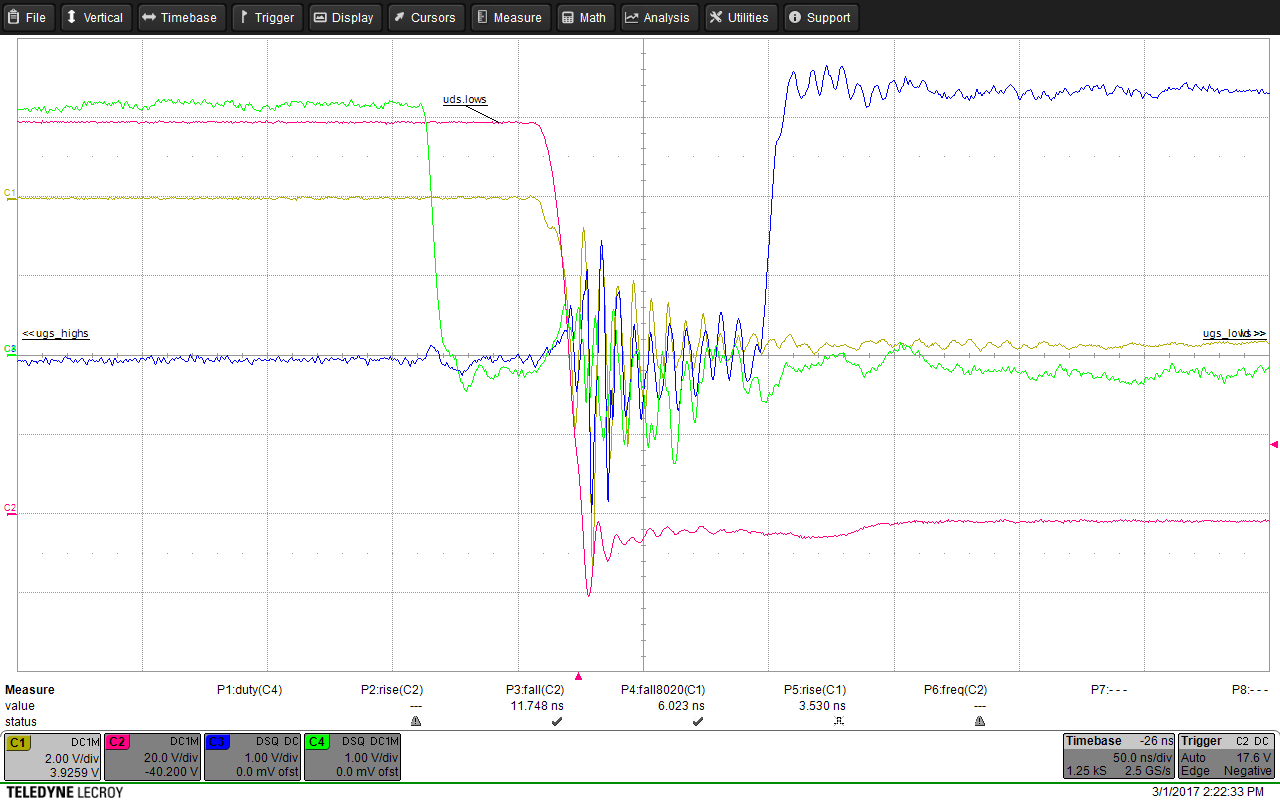Click the C2 ground level marker
This screenshot has width=1280, height=800.
click(10, 509)
